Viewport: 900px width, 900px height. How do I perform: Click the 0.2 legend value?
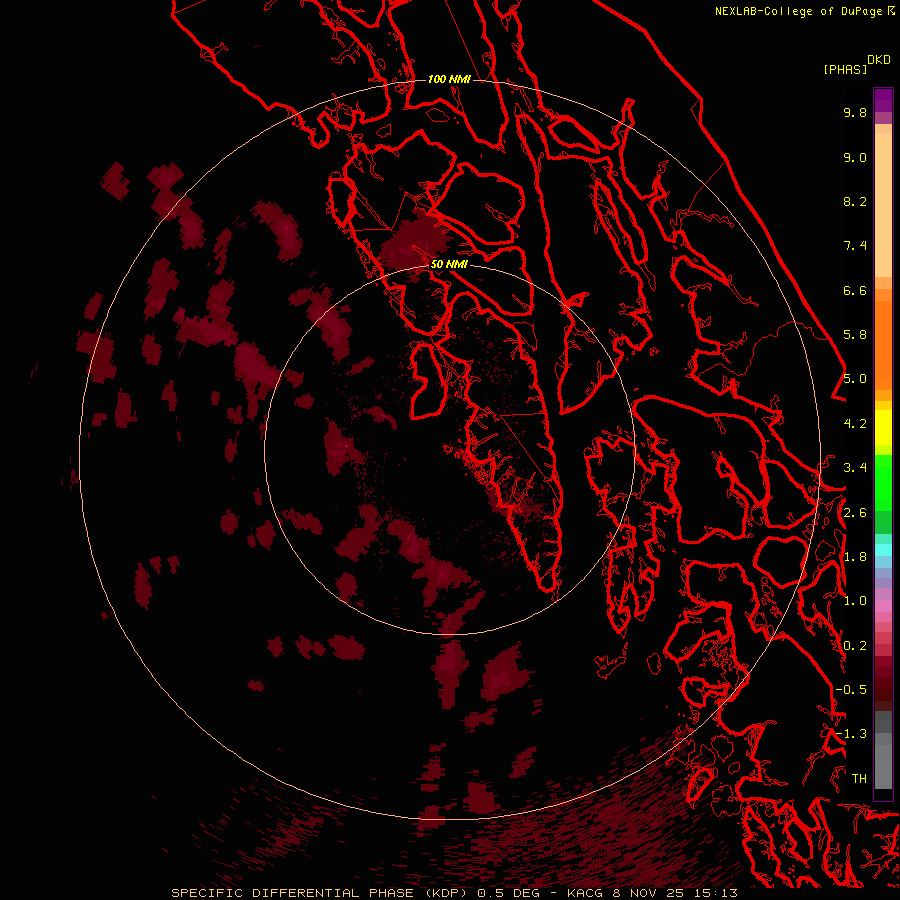pos(855,646)
